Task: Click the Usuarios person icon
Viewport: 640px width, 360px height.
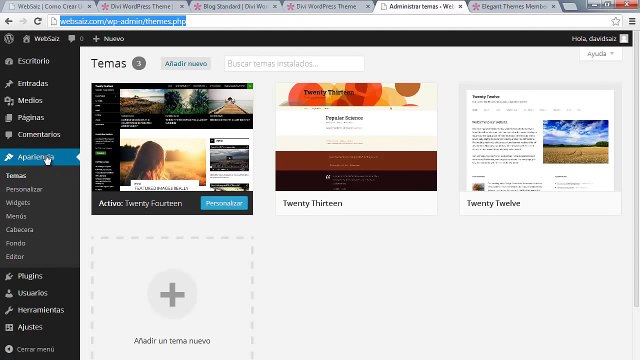Action: [x=9, y=293]
